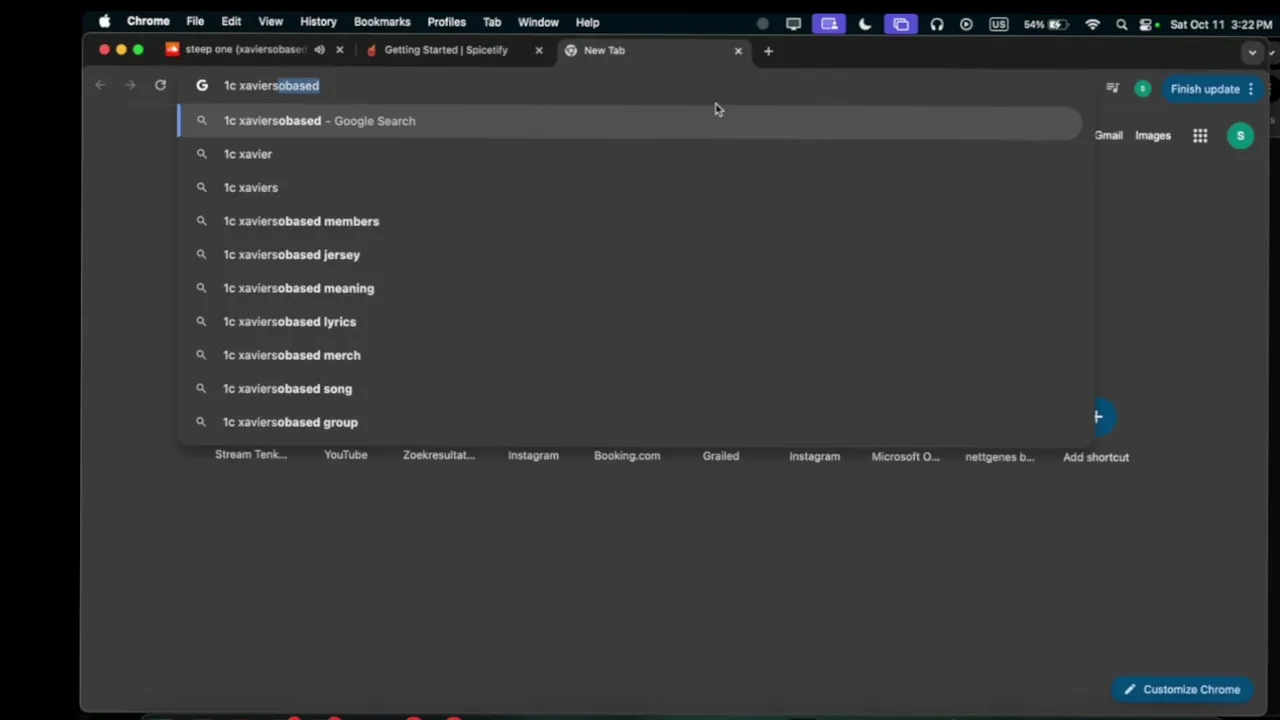Open the Google apps grid

click(x=1200, y=136)
